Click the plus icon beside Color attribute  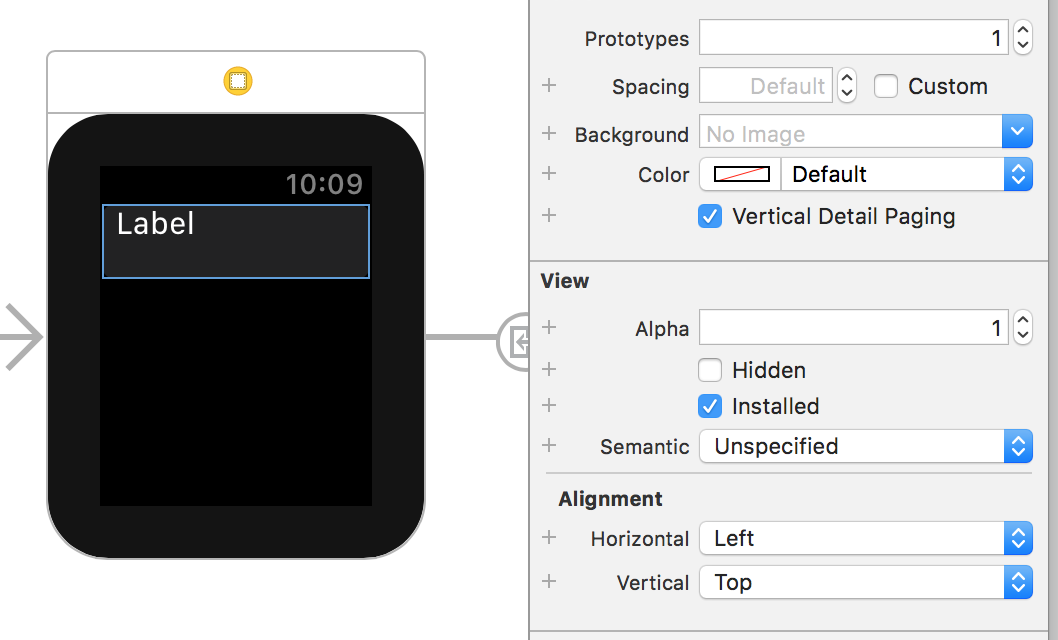pos(548,173)
